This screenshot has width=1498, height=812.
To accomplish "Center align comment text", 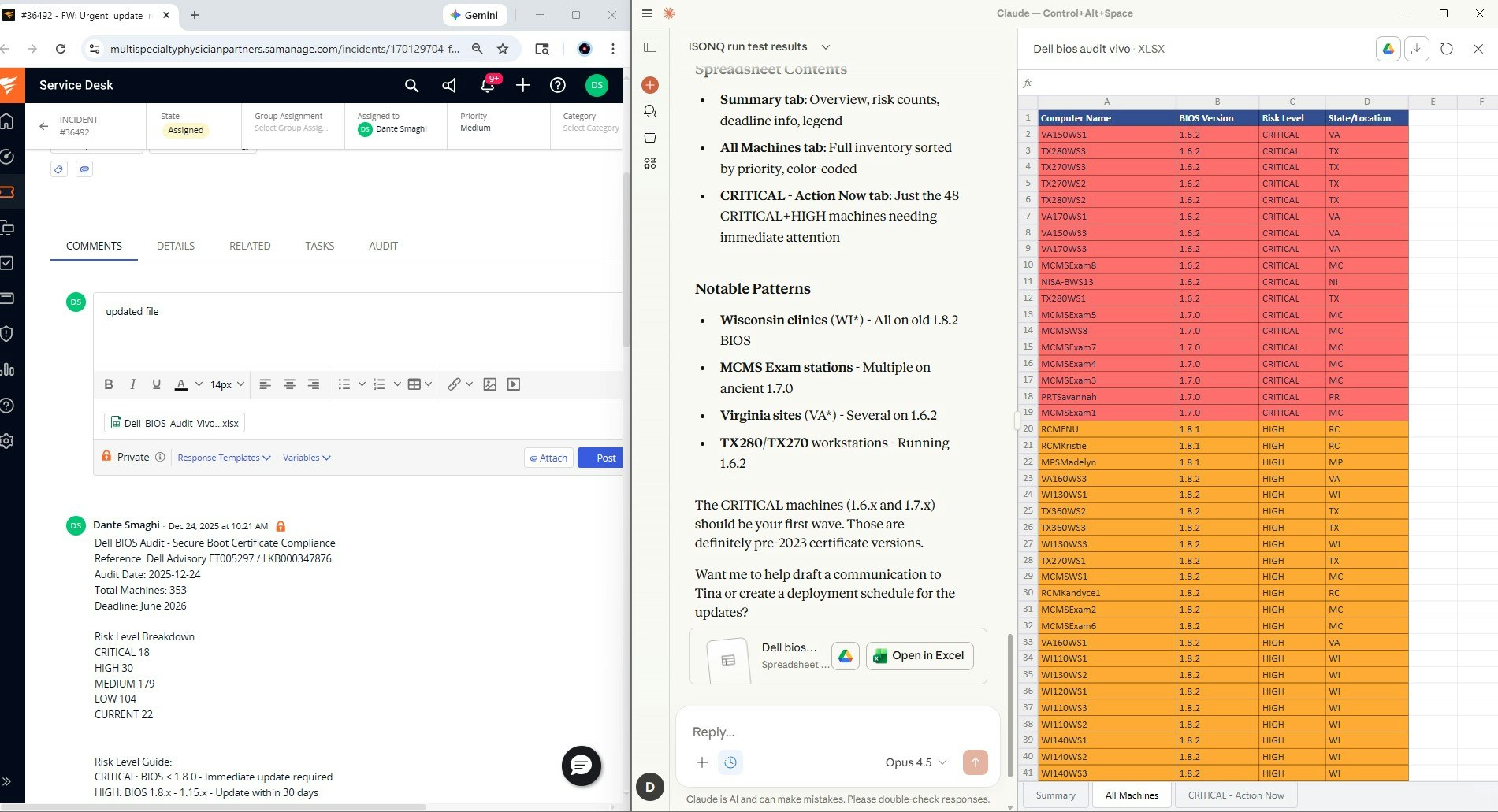I will pos(290,384).
